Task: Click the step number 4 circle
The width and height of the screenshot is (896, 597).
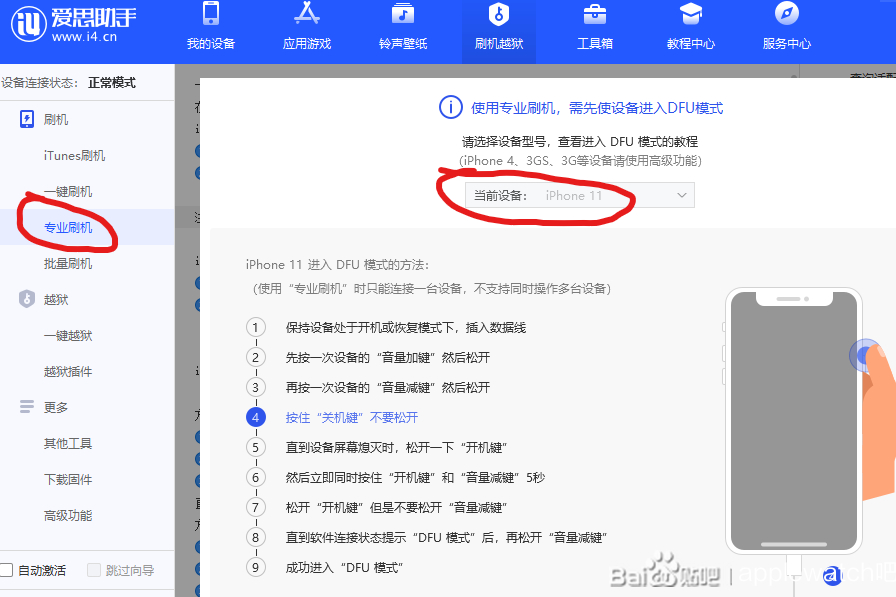Action: 255,418
